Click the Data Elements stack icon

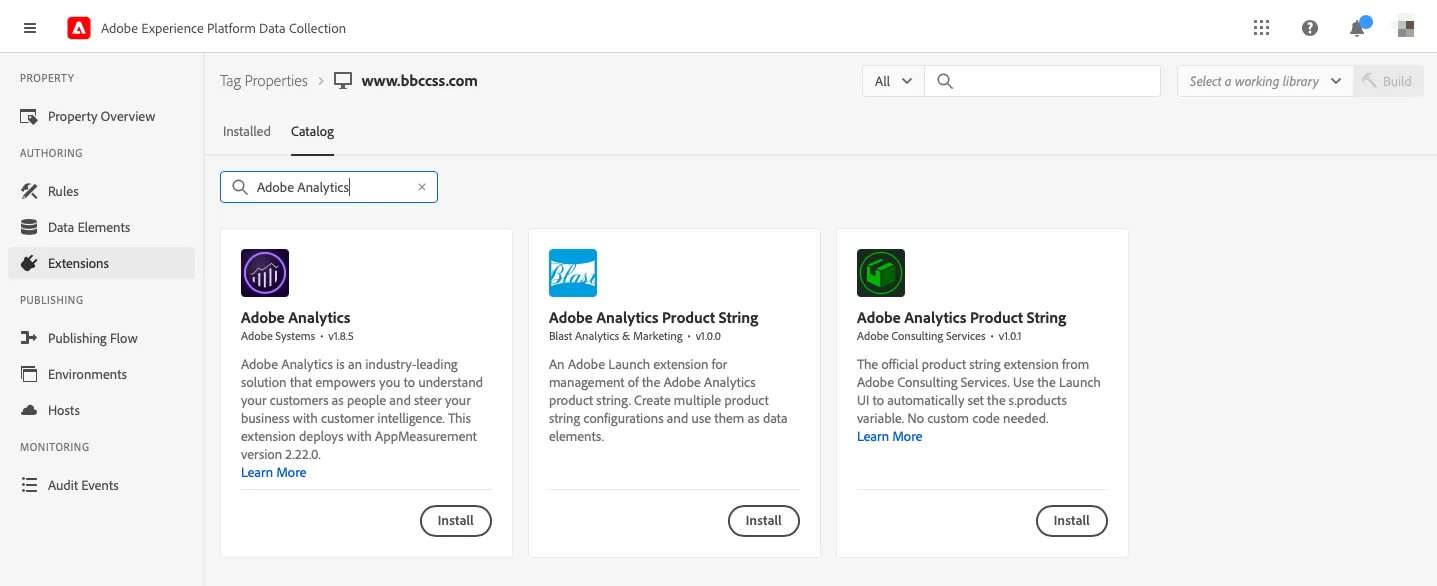[29, 227]
